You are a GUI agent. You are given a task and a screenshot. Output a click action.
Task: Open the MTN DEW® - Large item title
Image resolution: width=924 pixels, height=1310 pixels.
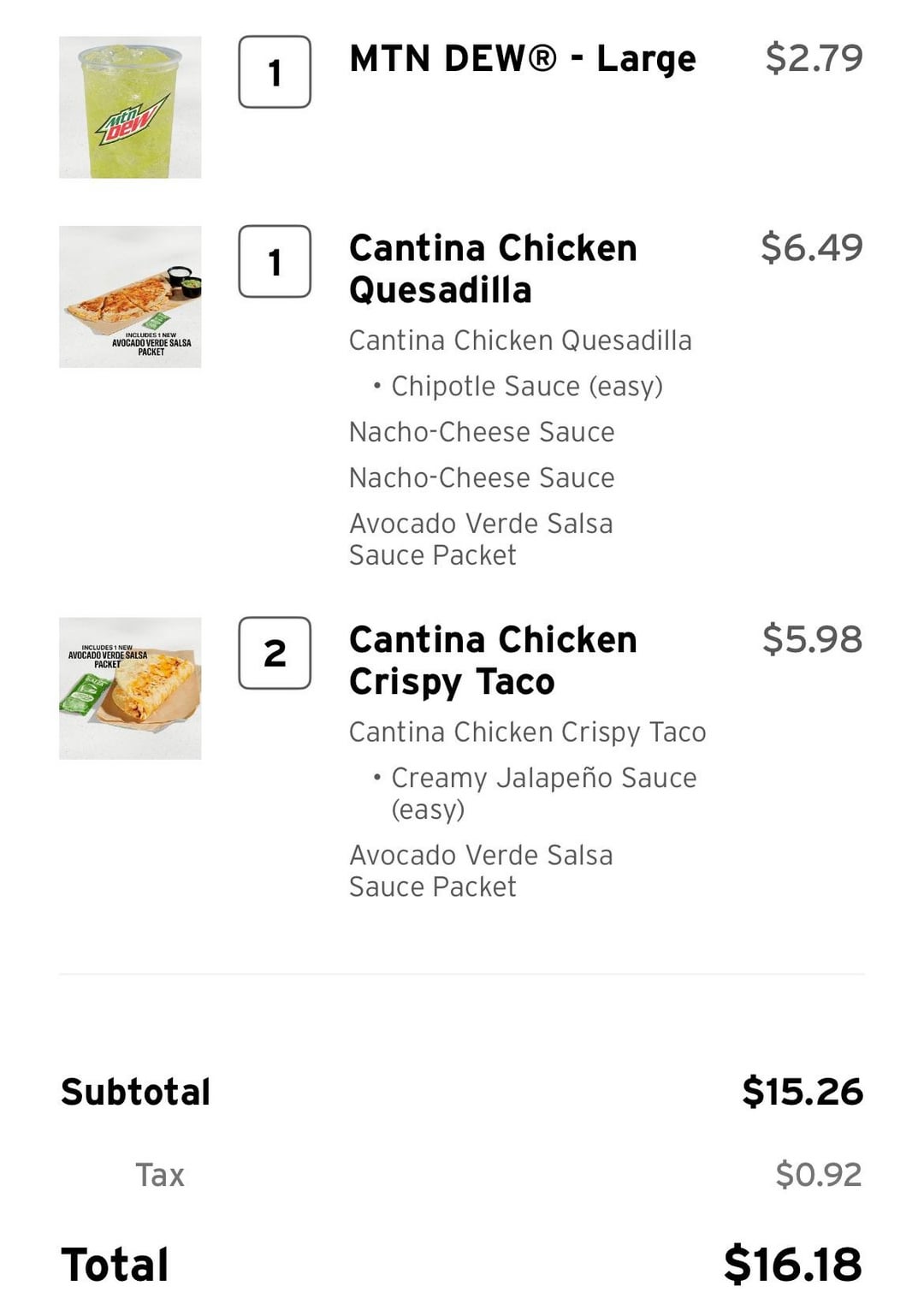(x=523, y=58)
